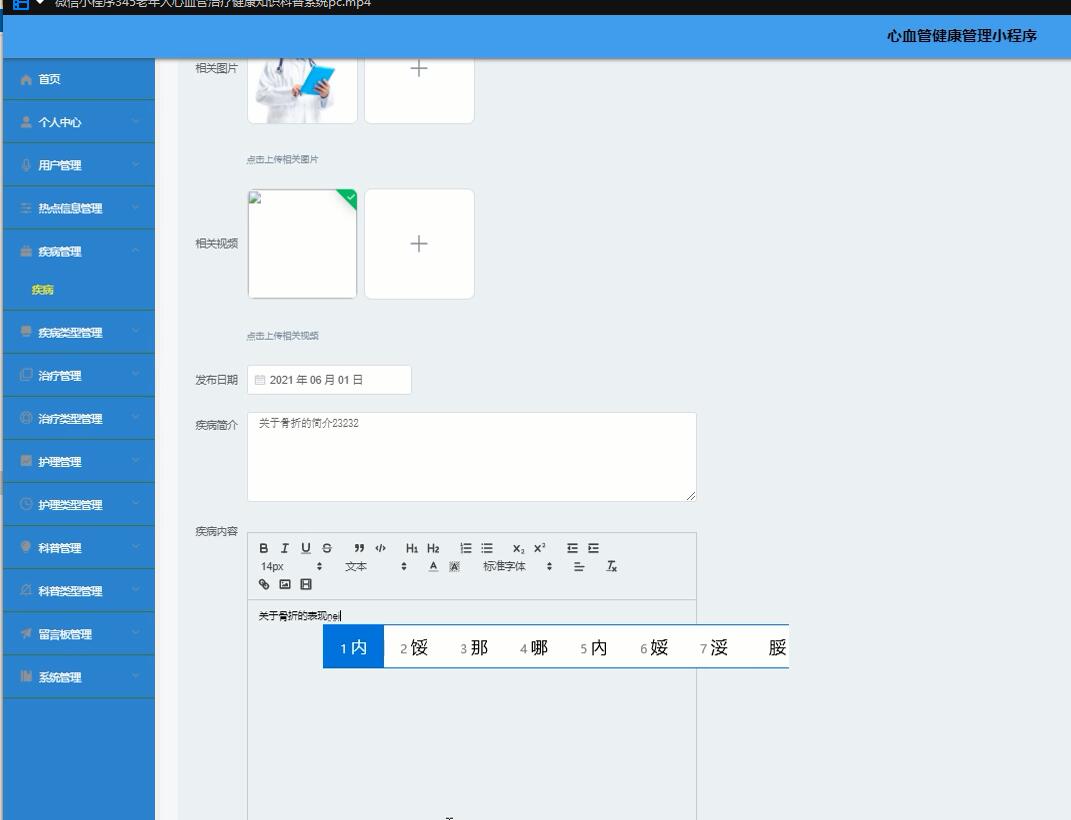Add another 相关图片 with the plus box

(x=419, y=90)
